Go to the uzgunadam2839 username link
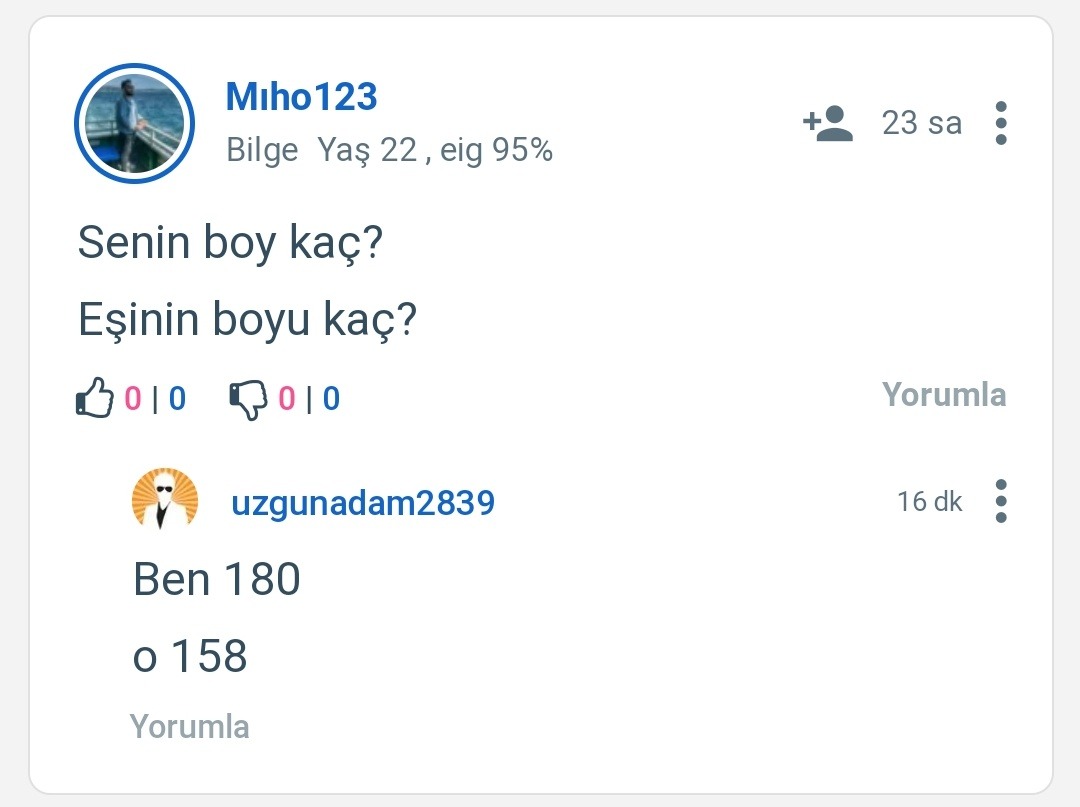Image resolution: width=1080 pixels, height=807 pixels. (x=363, y=502)
